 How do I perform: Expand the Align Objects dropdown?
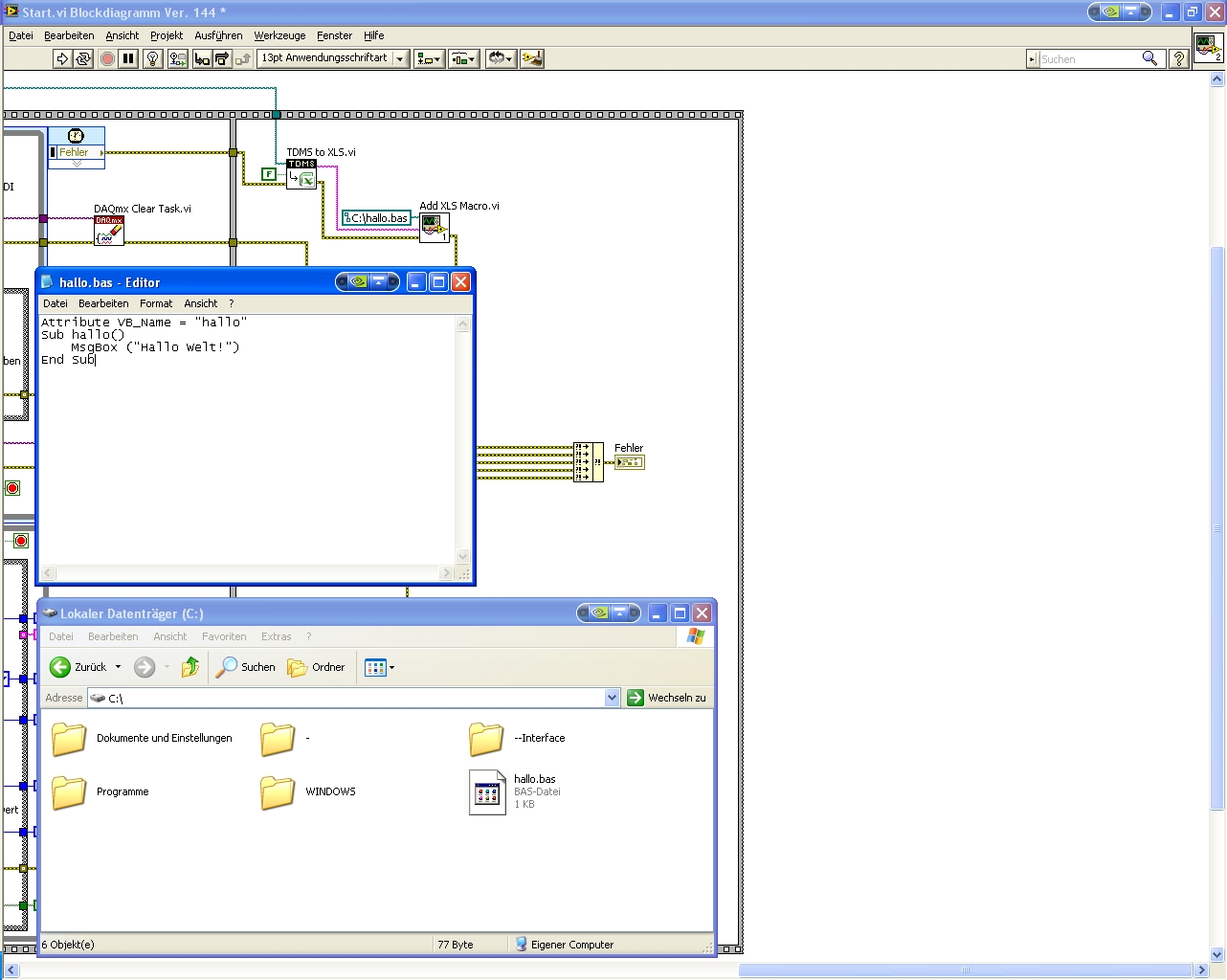pos(429,59)
